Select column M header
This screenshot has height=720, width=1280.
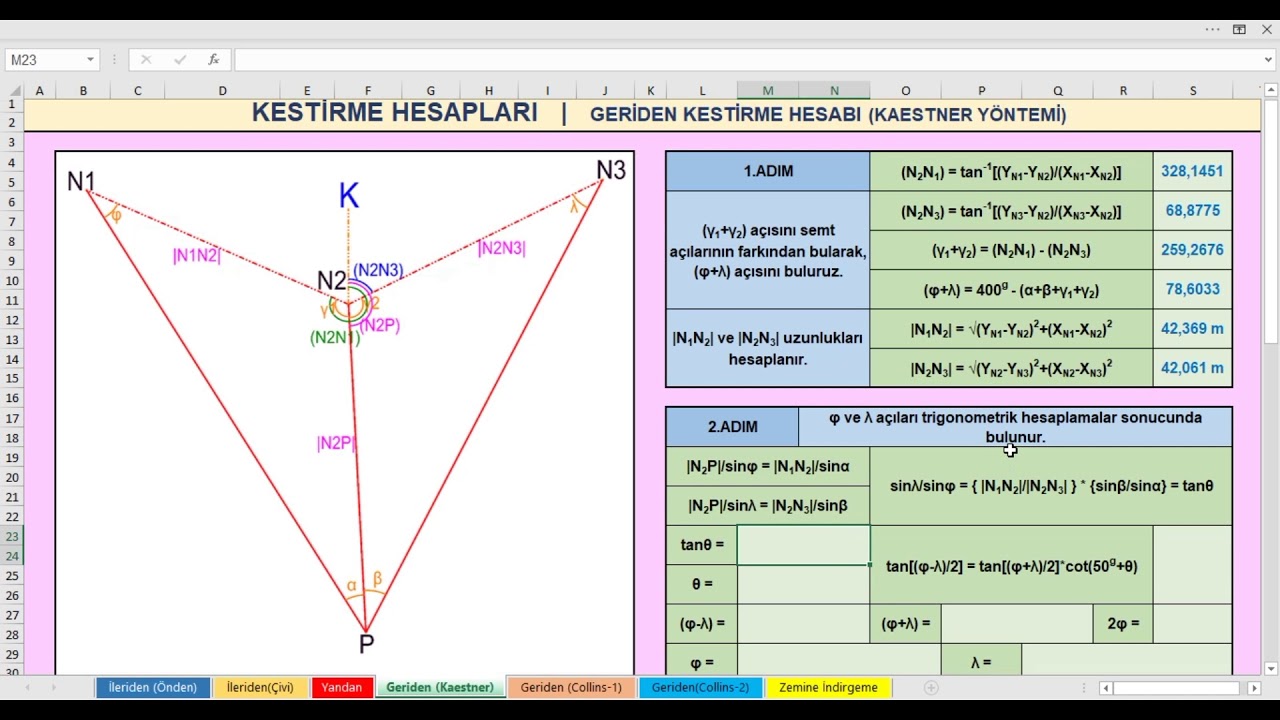768,91
